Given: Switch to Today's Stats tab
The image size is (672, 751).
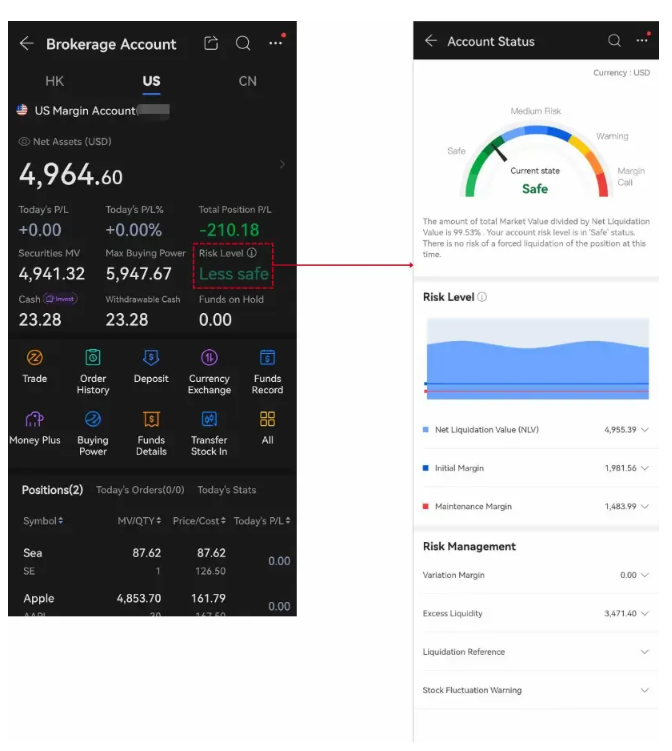Looking at the screenshot, I should (227, 490).
